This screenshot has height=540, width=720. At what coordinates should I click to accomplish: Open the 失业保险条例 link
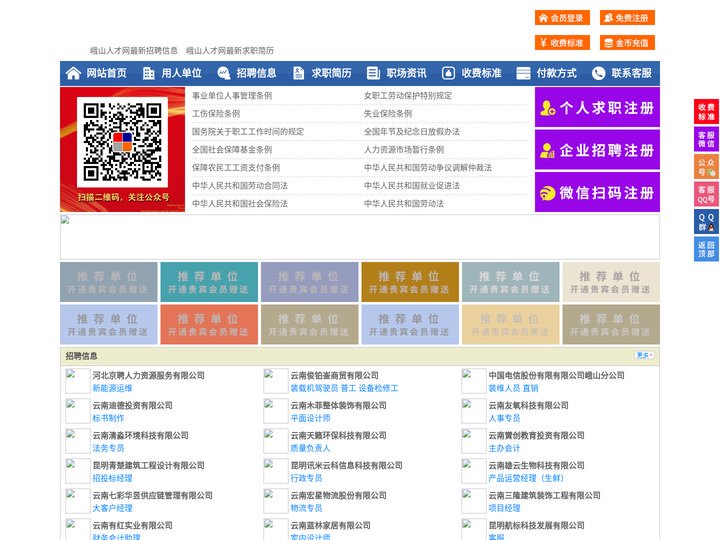point(388,113)
